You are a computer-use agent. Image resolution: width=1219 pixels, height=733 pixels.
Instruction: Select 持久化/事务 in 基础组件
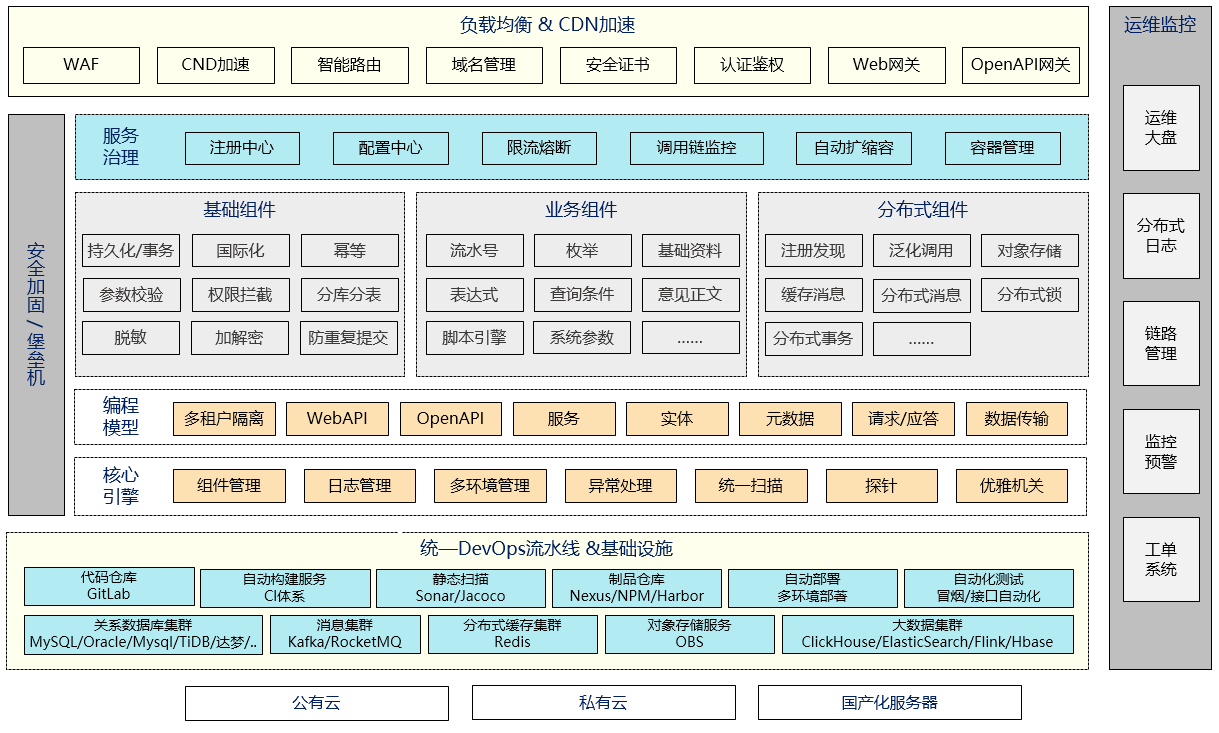point(131,251)
